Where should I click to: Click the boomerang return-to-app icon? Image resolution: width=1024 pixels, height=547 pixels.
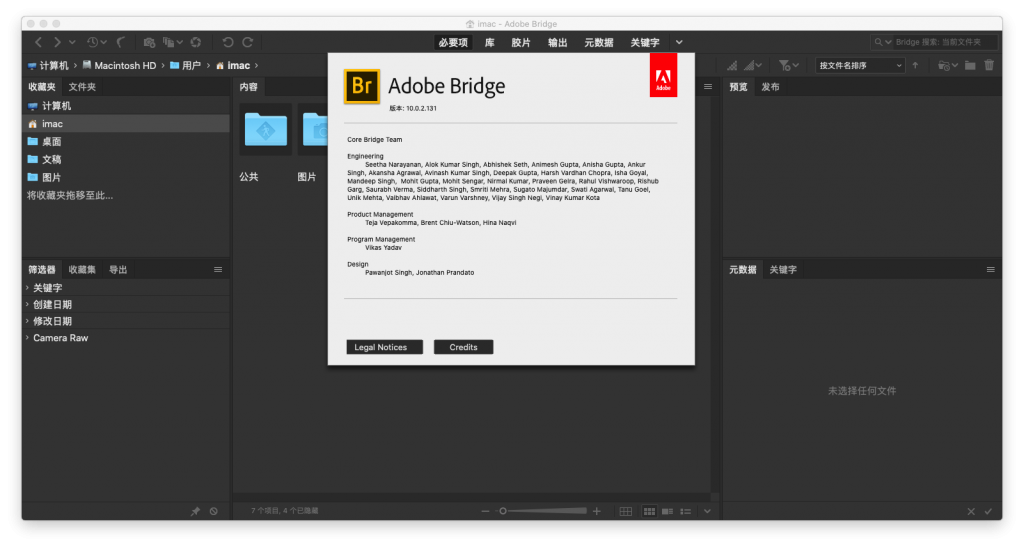tap(121, 42)
